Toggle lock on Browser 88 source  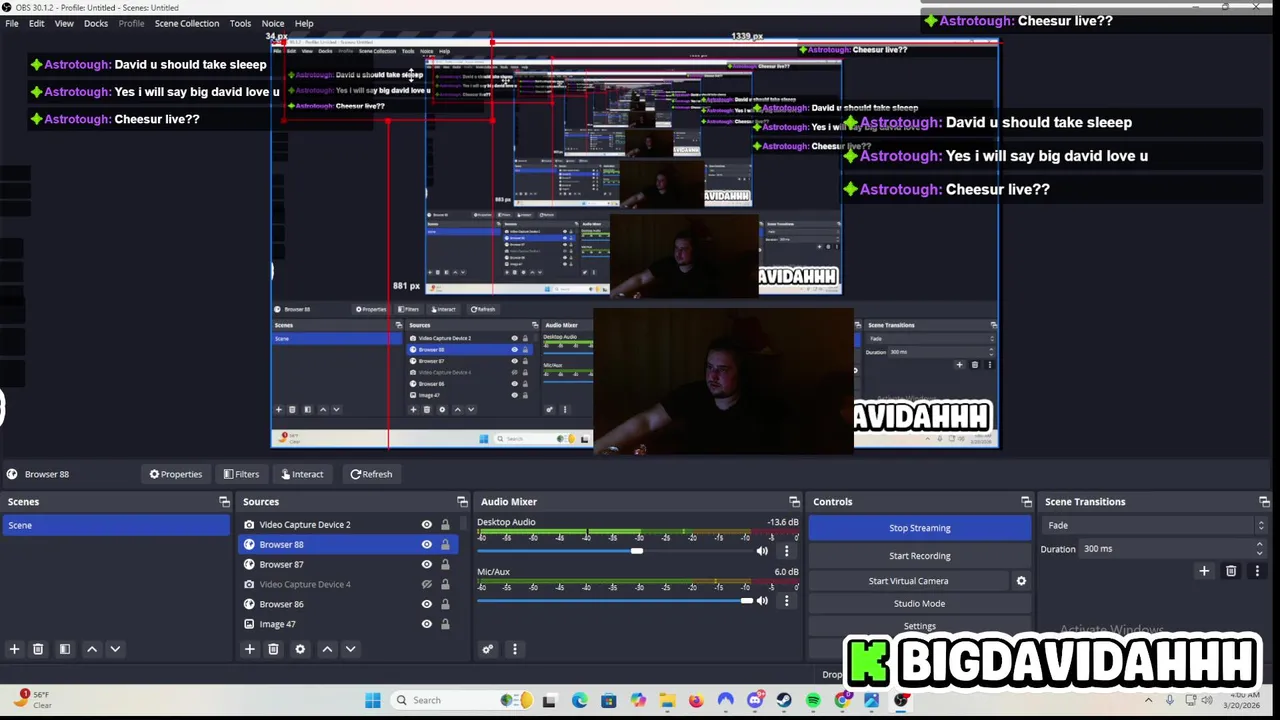pos(445,545)
